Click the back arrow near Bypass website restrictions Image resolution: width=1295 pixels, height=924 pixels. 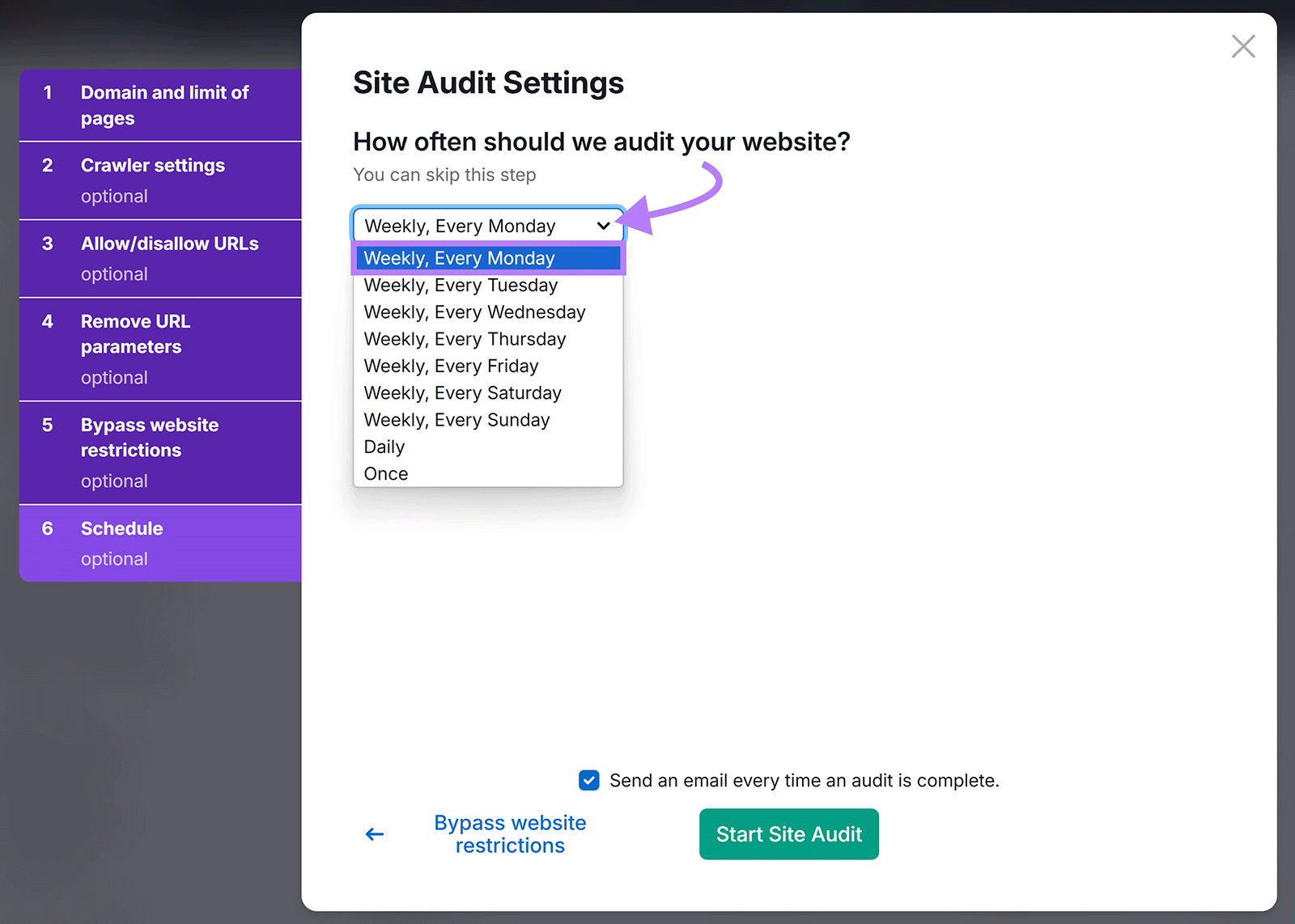(373, 834)
